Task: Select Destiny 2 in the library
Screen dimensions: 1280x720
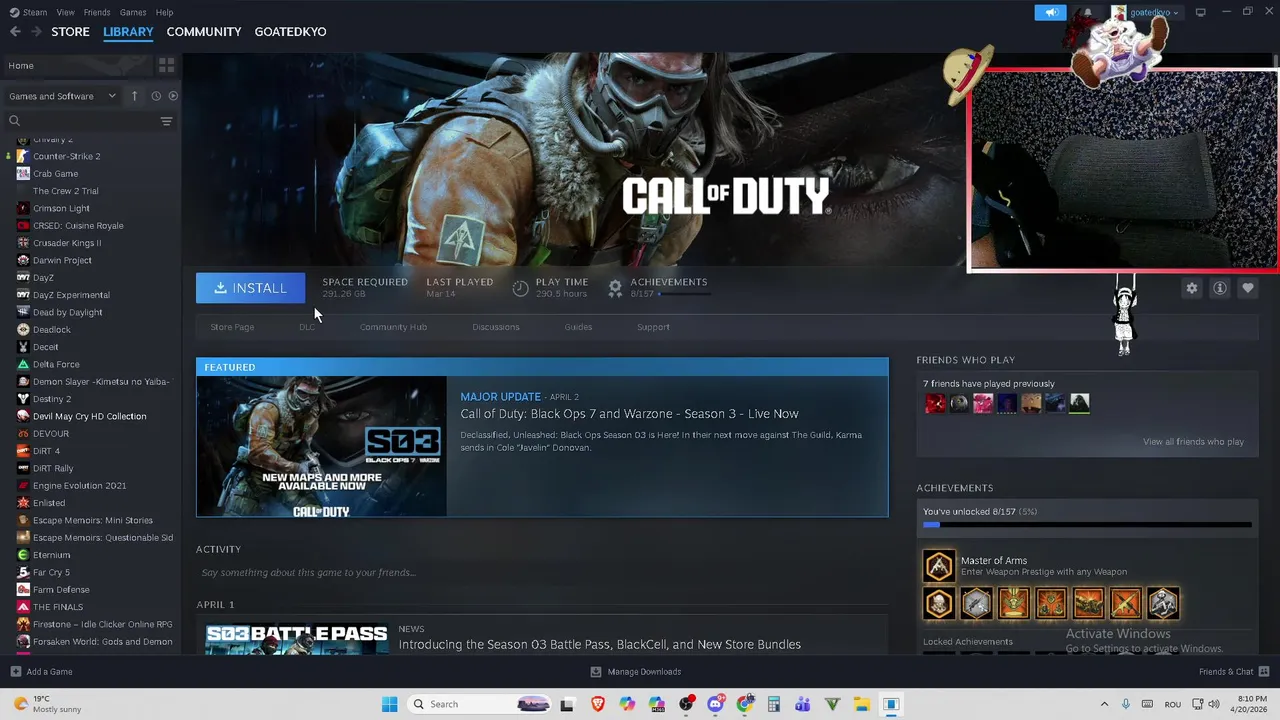Action: click(51, 399)
